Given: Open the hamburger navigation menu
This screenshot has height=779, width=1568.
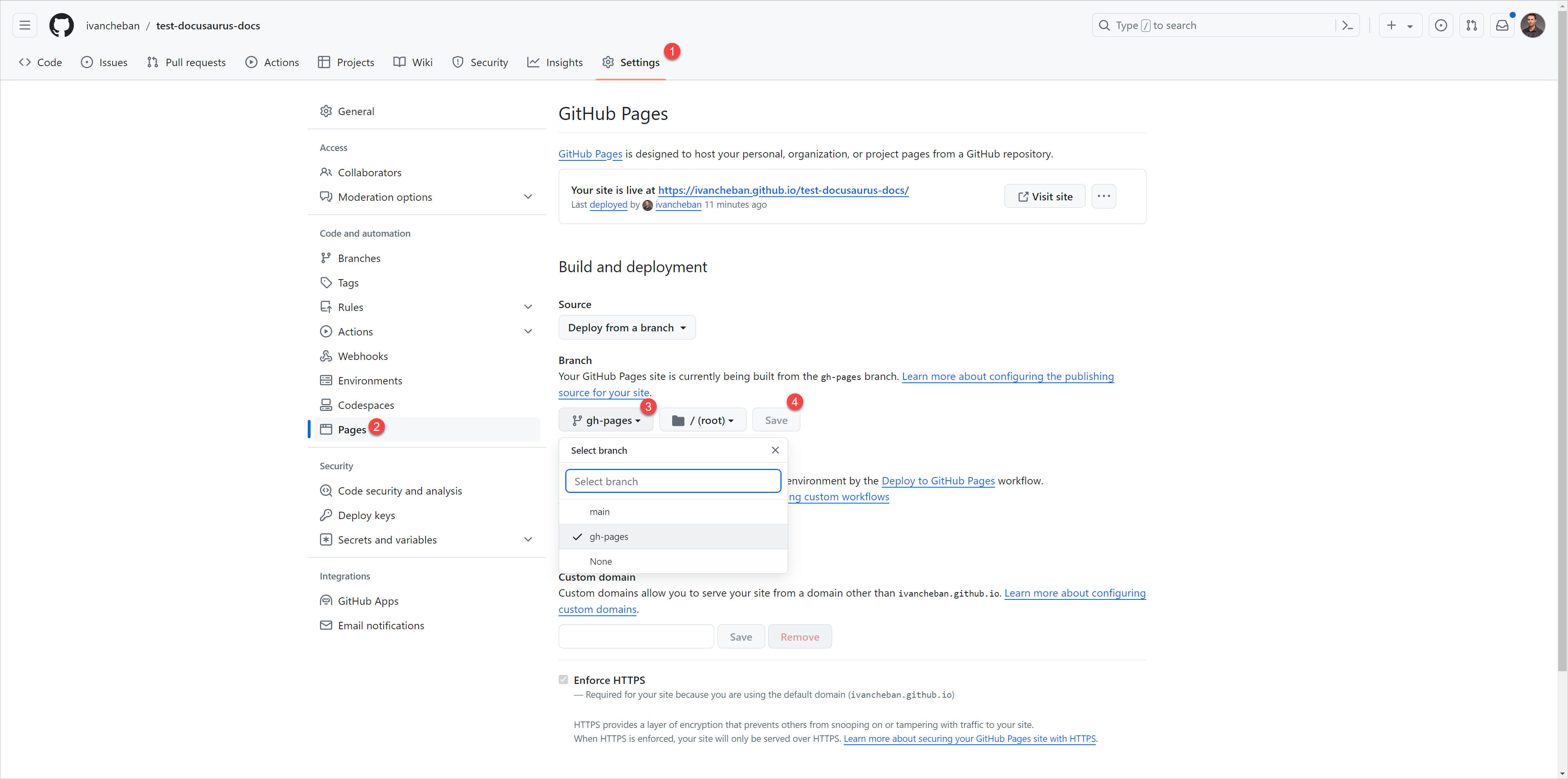Looking at the screenshot, I should [24, 26].
